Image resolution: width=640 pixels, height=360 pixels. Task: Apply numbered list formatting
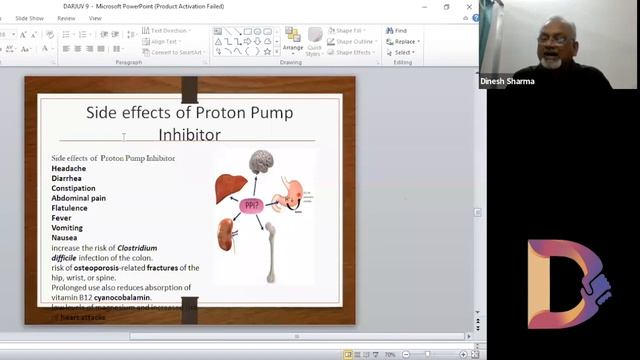coord(84,35)
